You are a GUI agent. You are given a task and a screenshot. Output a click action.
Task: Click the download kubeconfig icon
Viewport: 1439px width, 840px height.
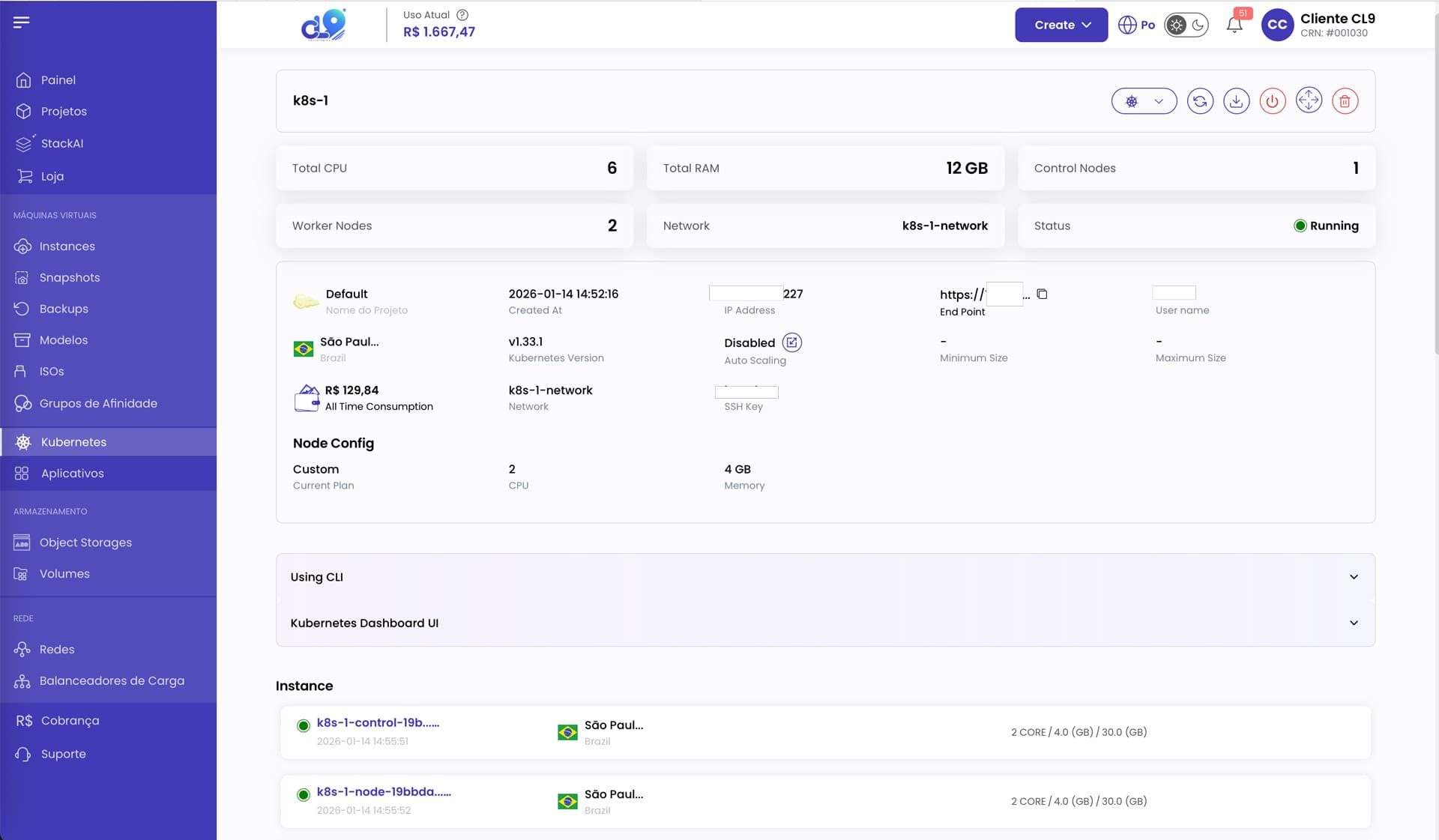pyautogui.click(x=1236, y=101)
